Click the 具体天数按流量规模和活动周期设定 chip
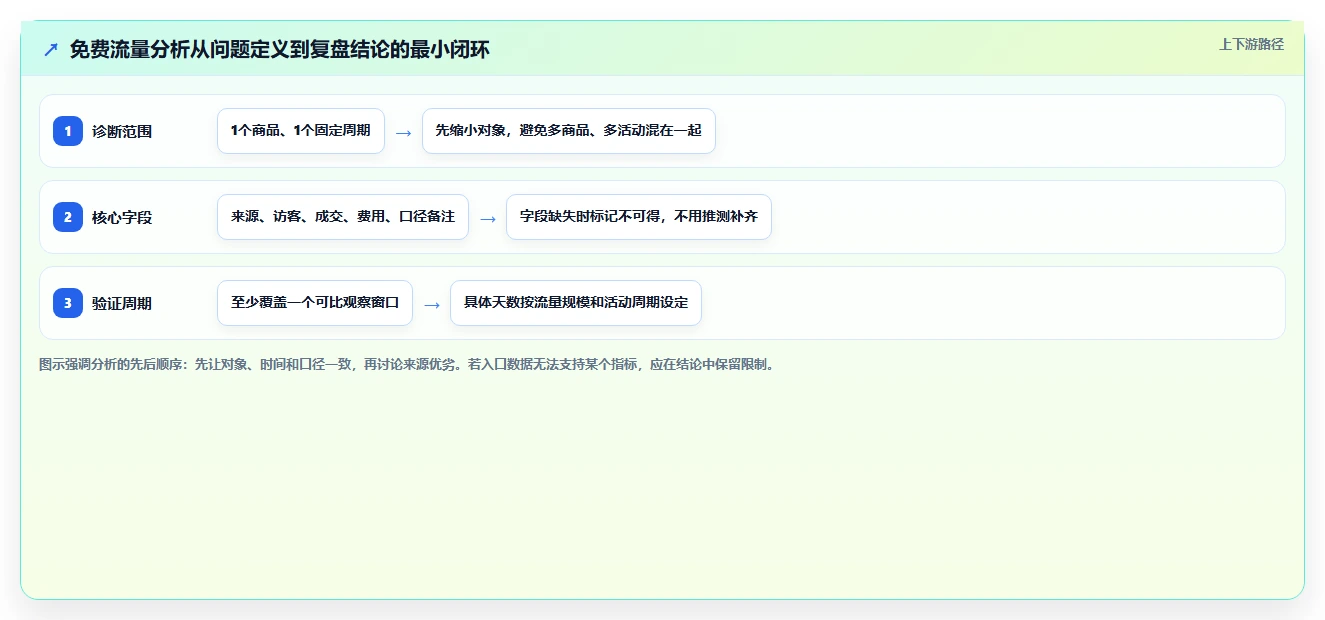Screen dimensions: 1325x620 pyautogui.click(x=576, y=303)
